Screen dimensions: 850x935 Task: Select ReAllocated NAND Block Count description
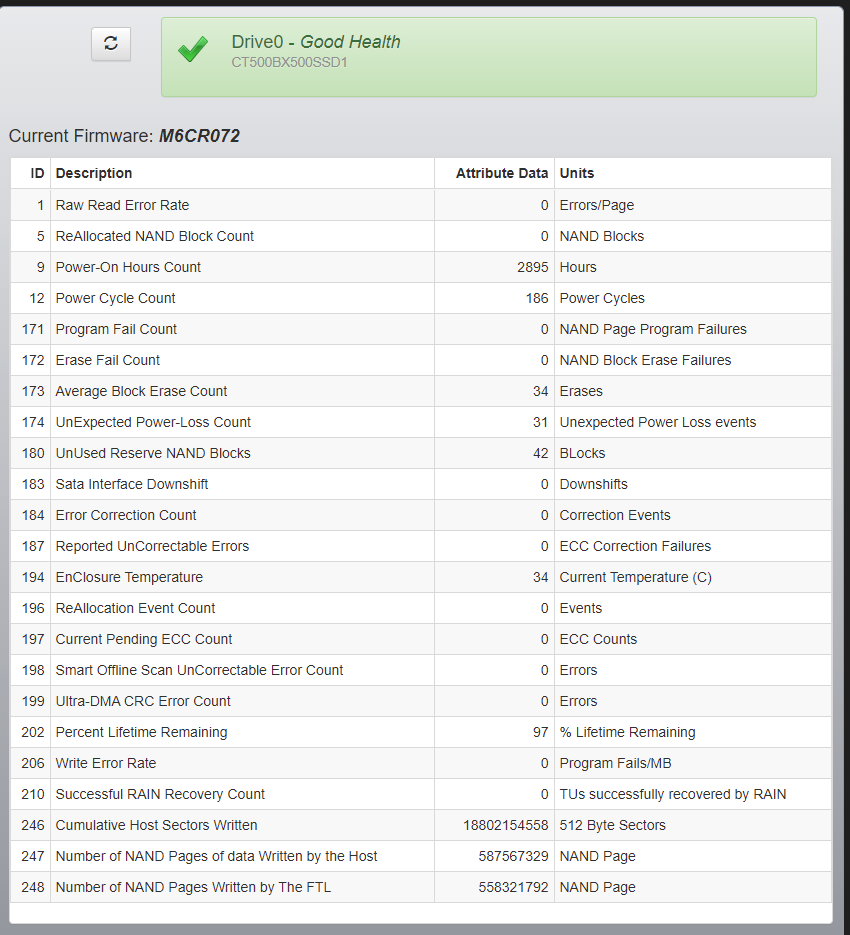(x=154, y=236)
